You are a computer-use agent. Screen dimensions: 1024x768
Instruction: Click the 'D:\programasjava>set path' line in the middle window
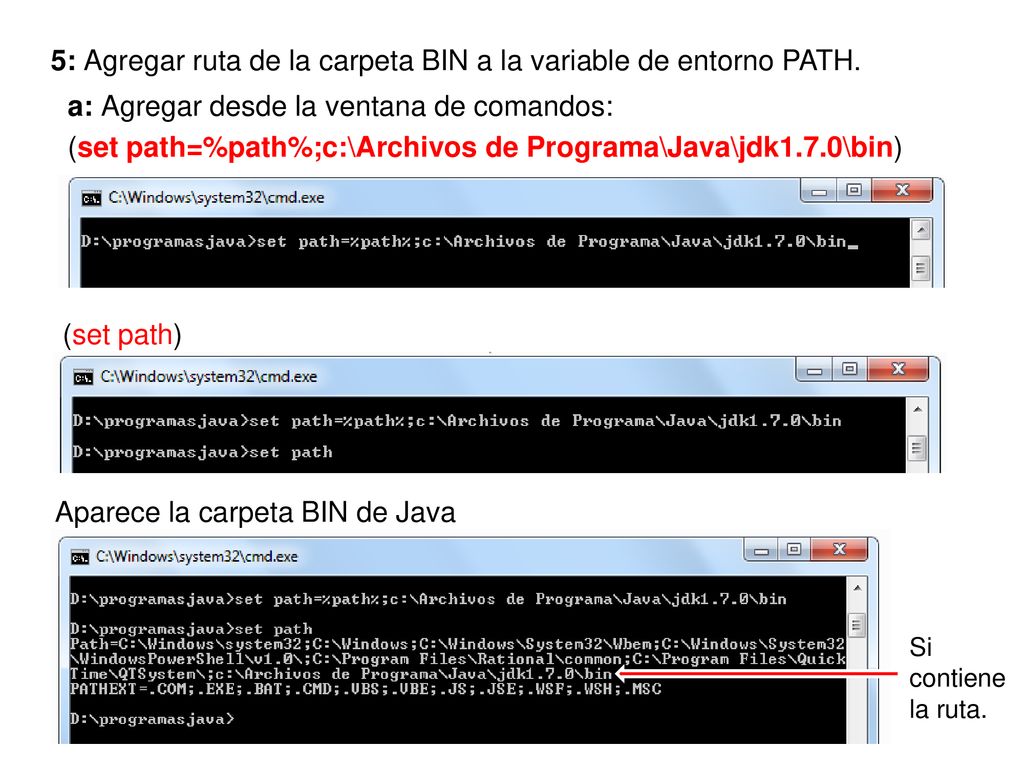pos(202,452)
